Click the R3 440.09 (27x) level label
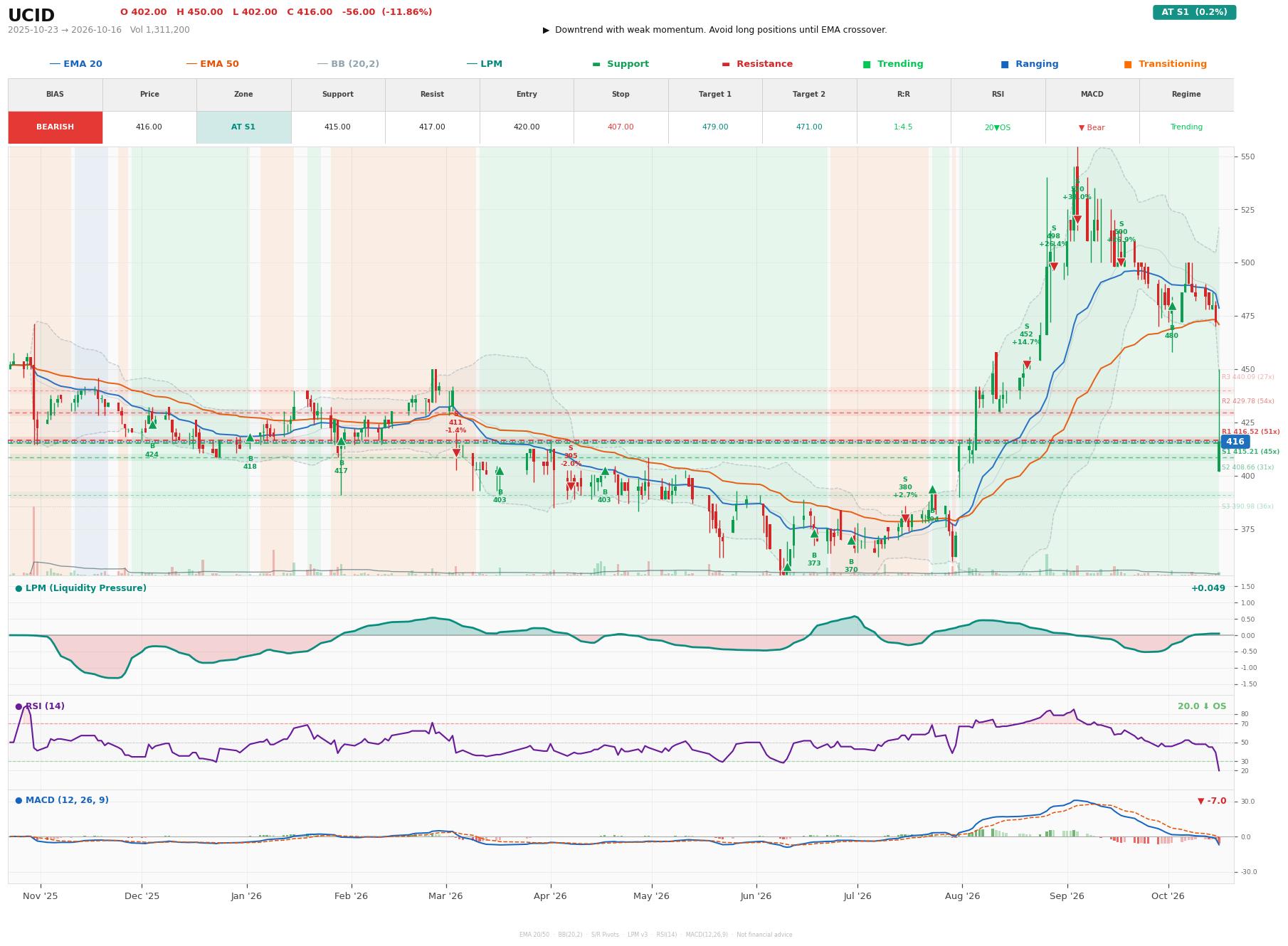Viewport: 1288px width, 946px height. (x=1247, y=377)
